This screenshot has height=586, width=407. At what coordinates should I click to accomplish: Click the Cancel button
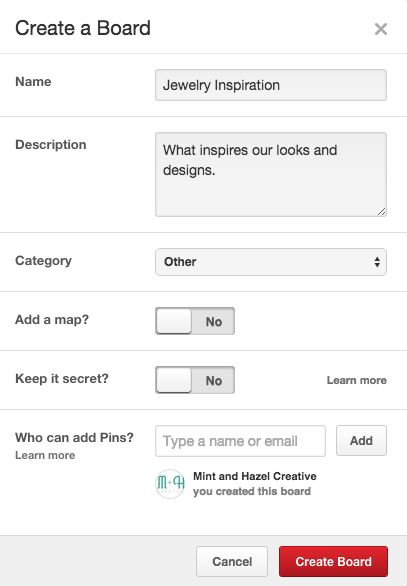[232, 561]
